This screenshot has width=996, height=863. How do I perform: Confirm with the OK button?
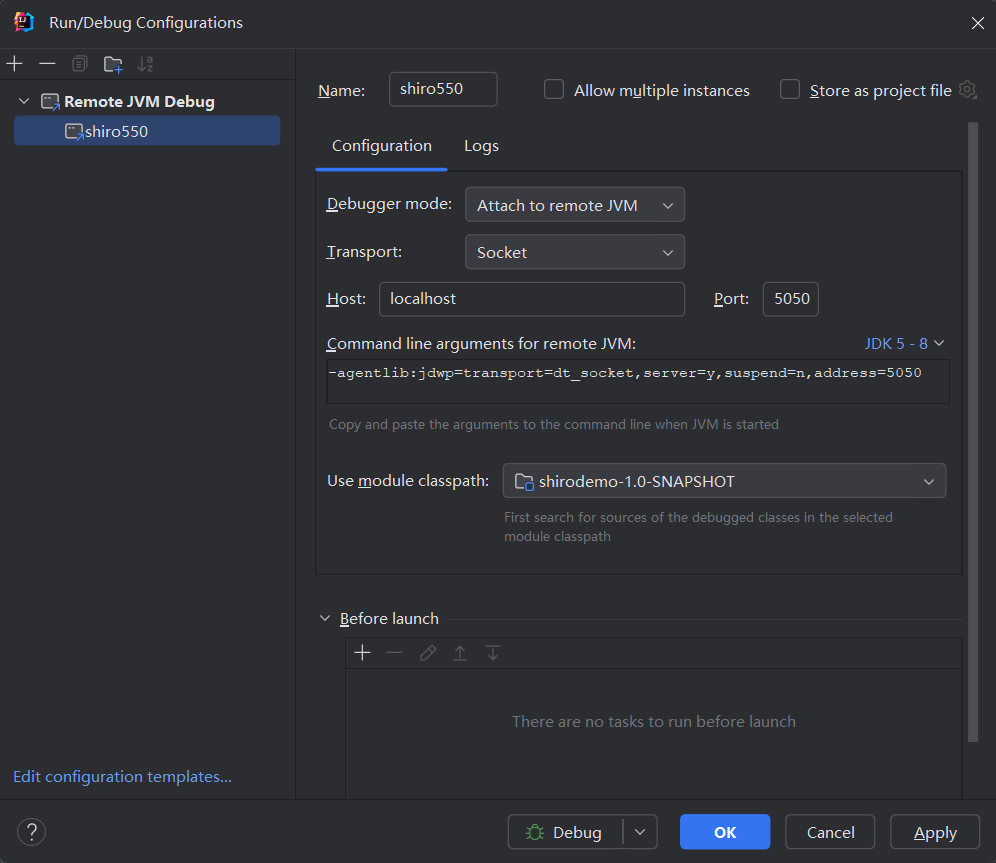pyautogui.click(x=725, y=832)
